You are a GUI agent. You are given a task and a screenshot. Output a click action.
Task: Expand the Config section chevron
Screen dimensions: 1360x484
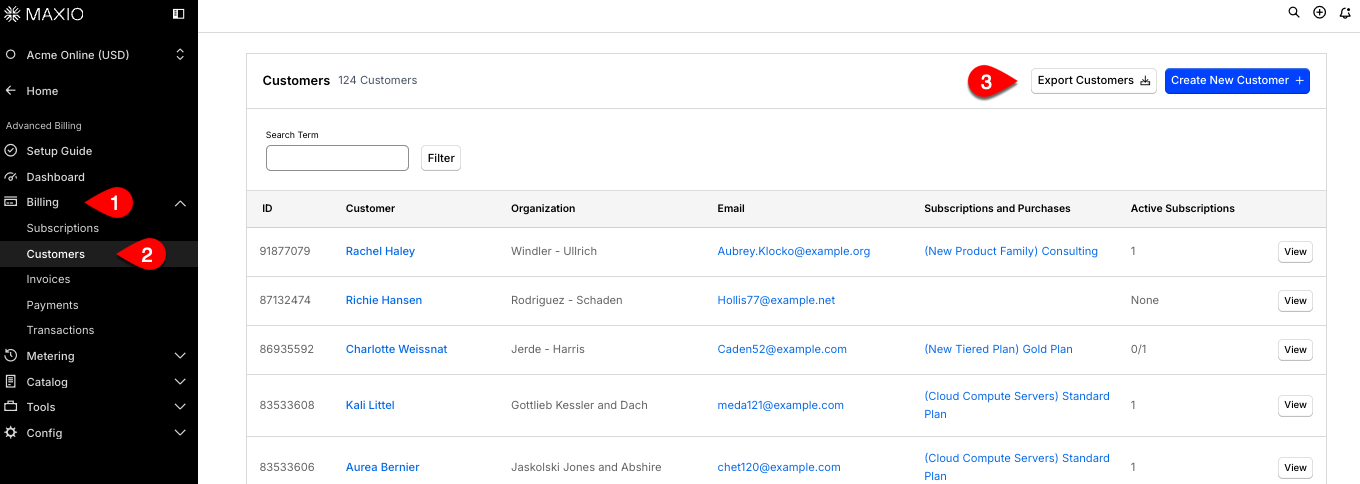(x=180, y=433)
